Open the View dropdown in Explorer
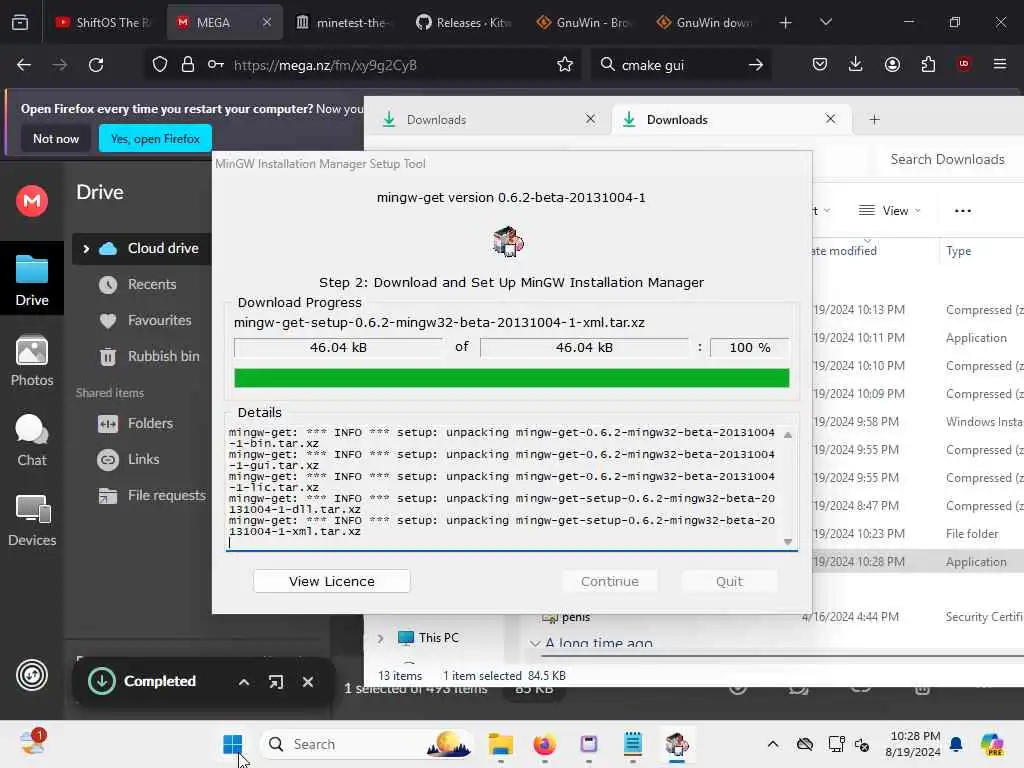1024x768 pixels. click(x=889, y=210)
